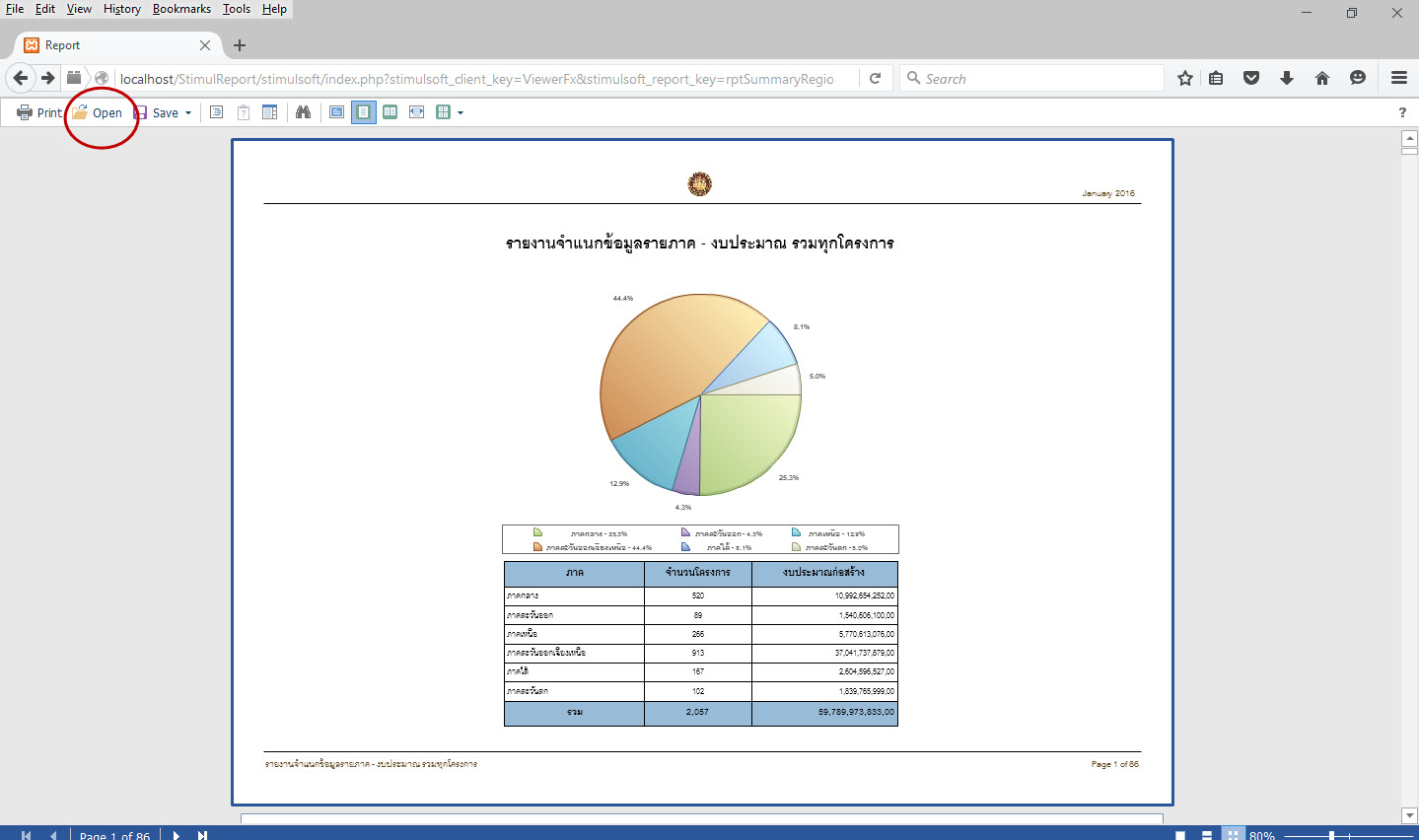
Task: Show your bookmarks list icon
Action: (x=1217, y=78)
